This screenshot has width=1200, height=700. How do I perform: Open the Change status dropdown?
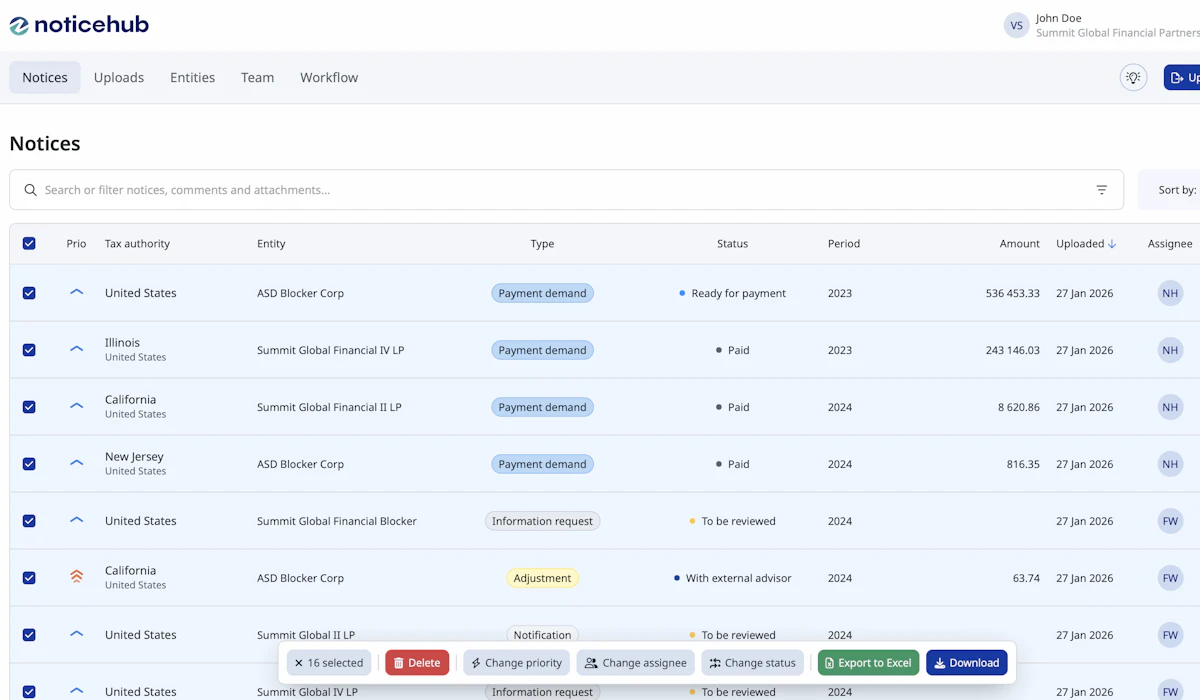(x=752, y=663)
